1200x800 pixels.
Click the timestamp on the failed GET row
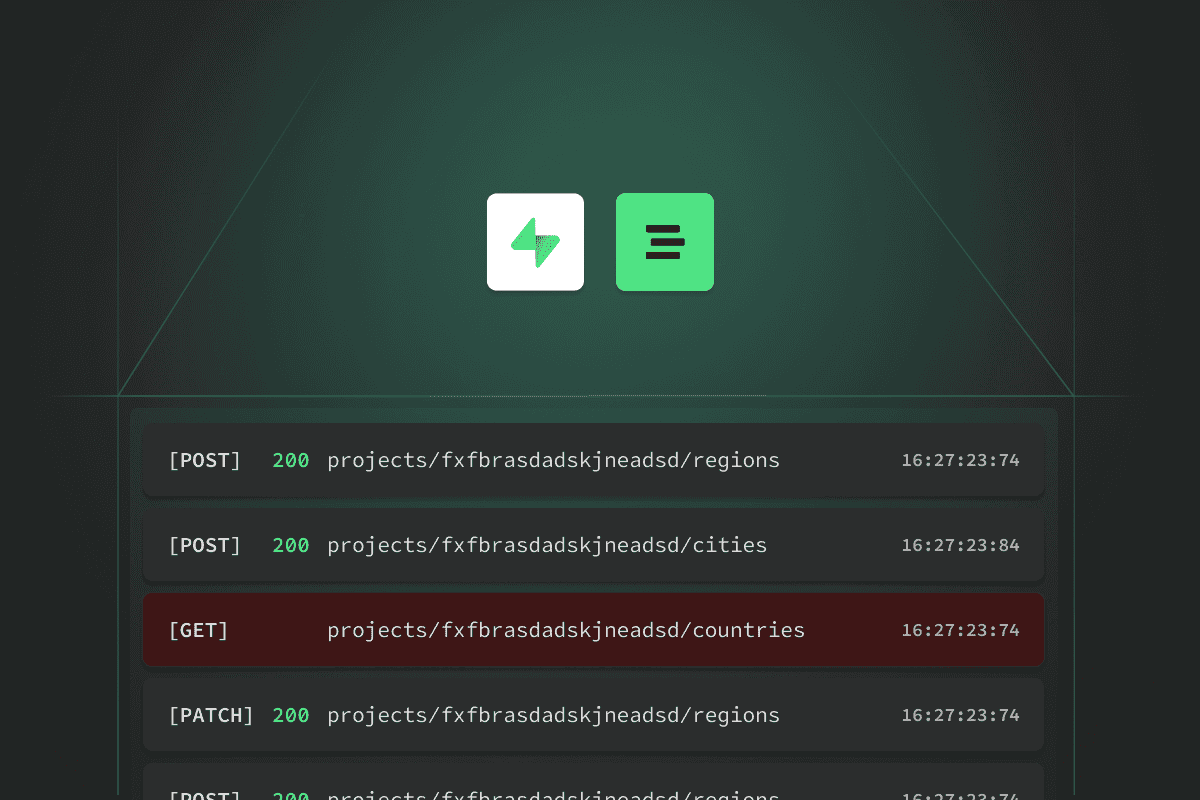click(960, 630)
